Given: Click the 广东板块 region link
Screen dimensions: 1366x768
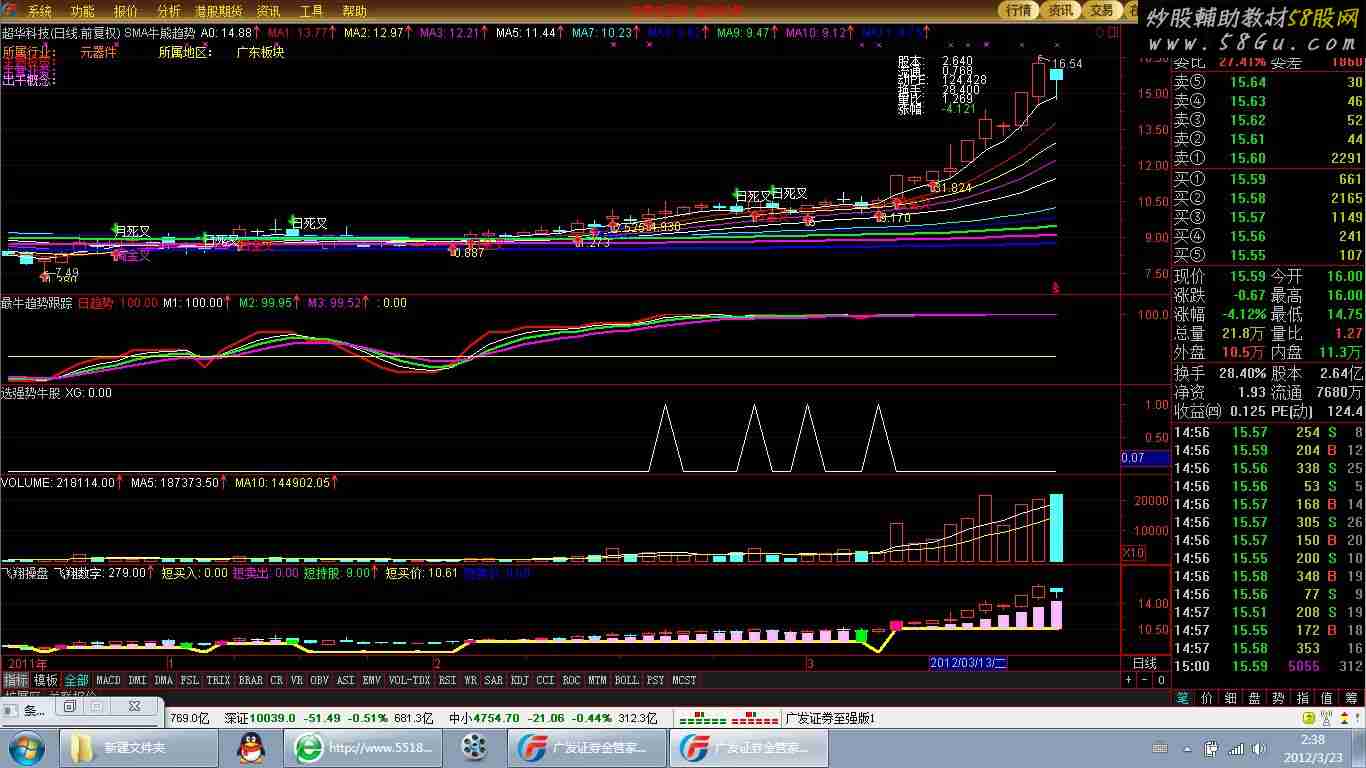Looking at the screenshot, I should pyautogui.click(x=260, y=52).
